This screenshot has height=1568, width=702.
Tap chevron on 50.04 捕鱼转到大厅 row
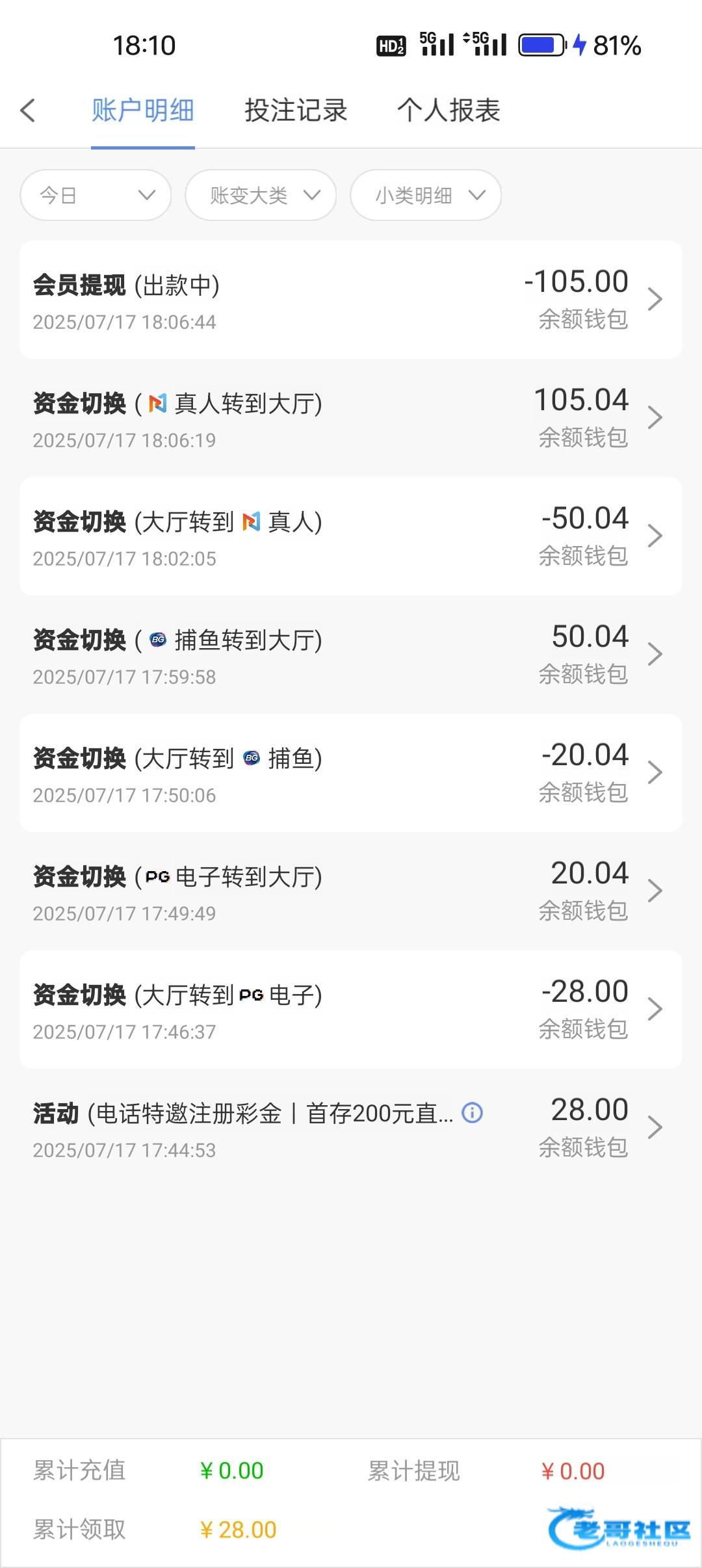click(x=655, y=654)
